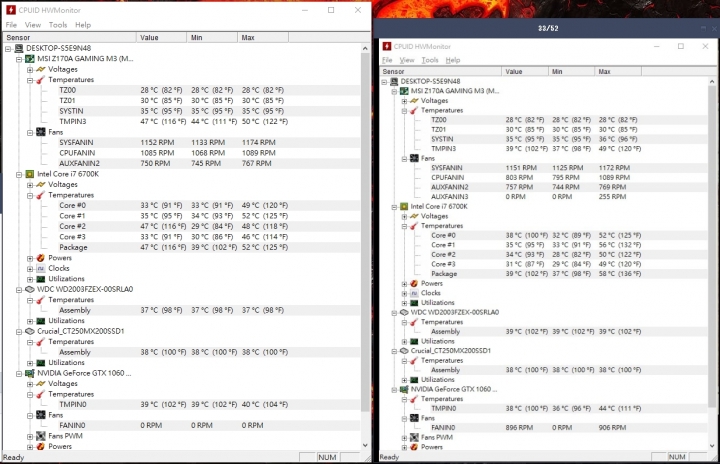Expand CPU Powers node in left window
Viewport: 720px width, 464px height.
pyautogui.click(x=30, y=258)
